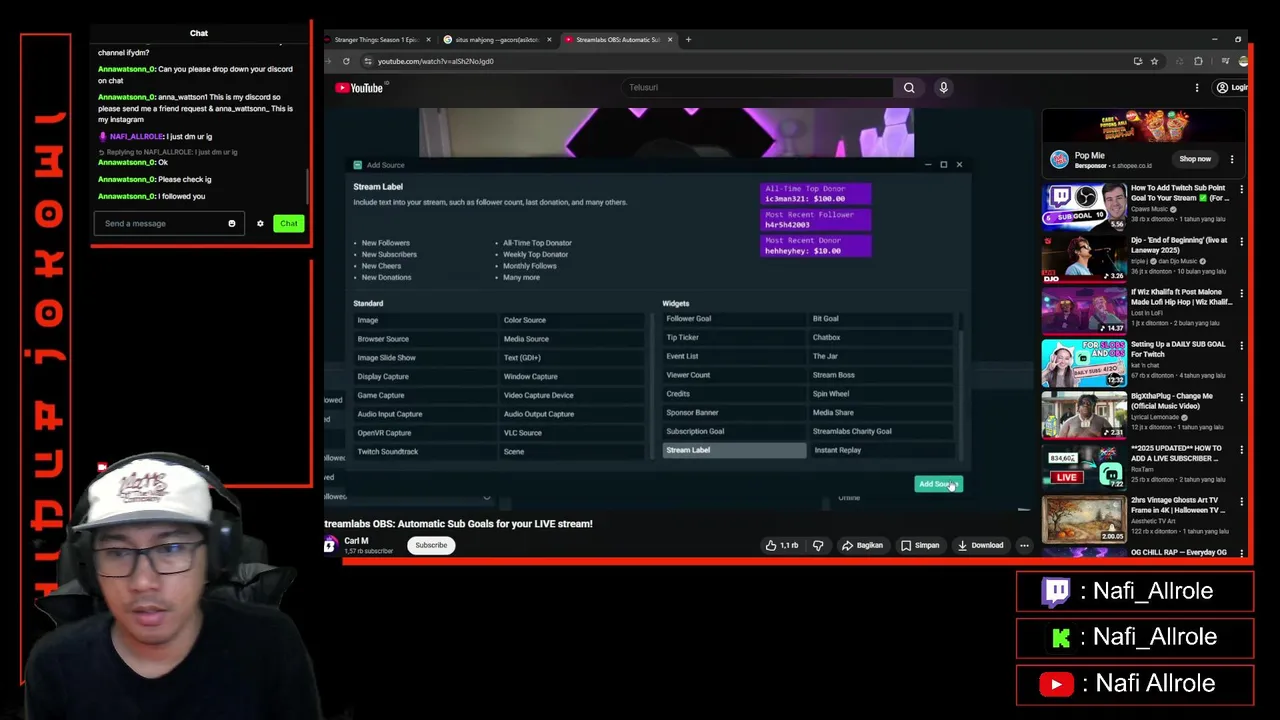
Task: Bookmark this page with the star icon
Action: coord(1154,61)
